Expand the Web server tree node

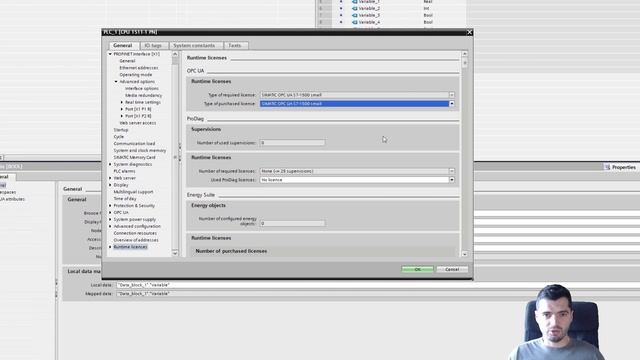[110, 178]
